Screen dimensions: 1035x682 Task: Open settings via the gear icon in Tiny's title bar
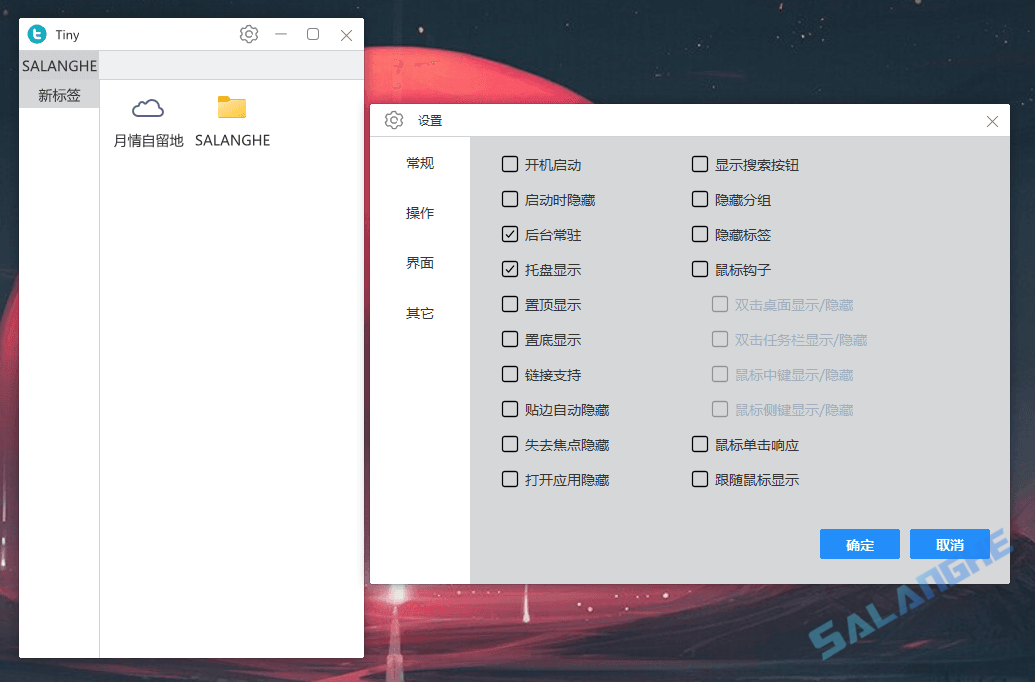[248, 34]
